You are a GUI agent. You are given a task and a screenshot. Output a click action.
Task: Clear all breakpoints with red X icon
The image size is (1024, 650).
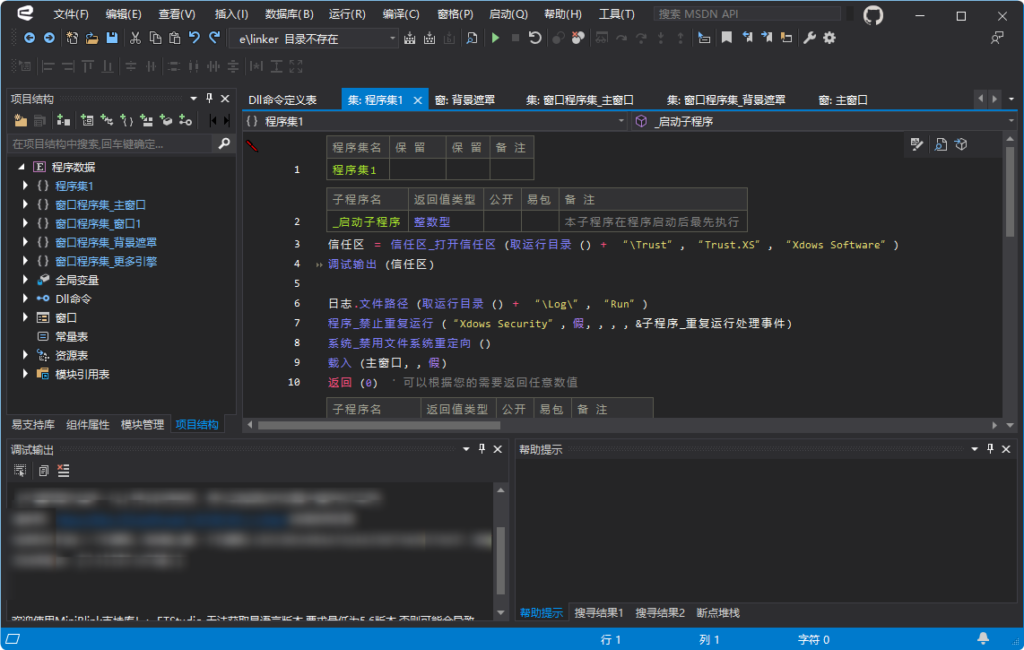point(577,39)
